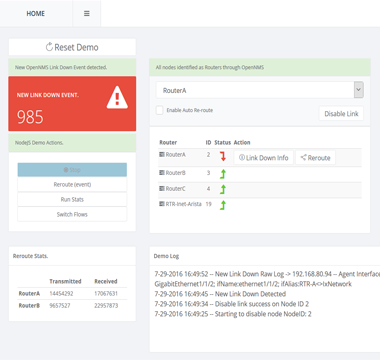This screenshot has height=360, width=380.
Task: Click the RTR-Inet-Arista server icon
Action: pyautogui.click(x=162, y=204)
